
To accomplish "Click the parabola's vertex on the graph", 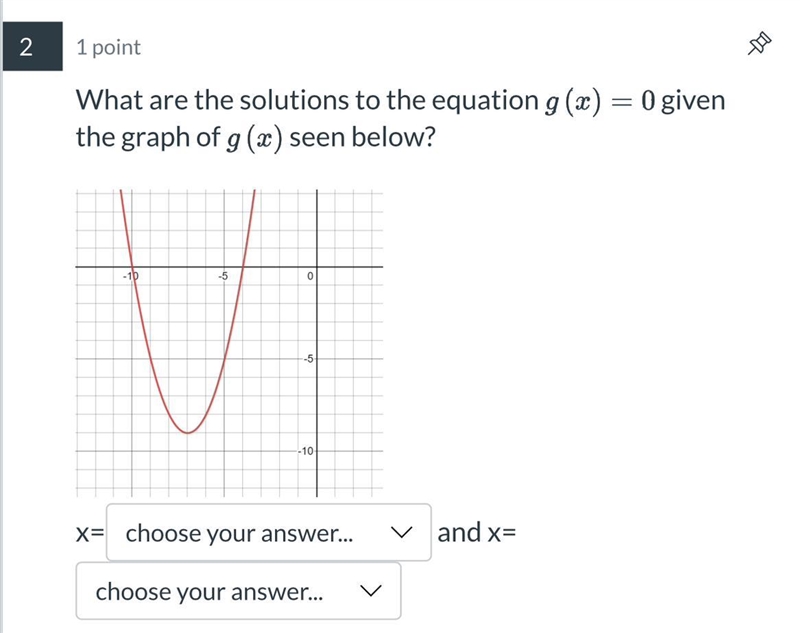I will pyautogui.click(x=188, y=433).
